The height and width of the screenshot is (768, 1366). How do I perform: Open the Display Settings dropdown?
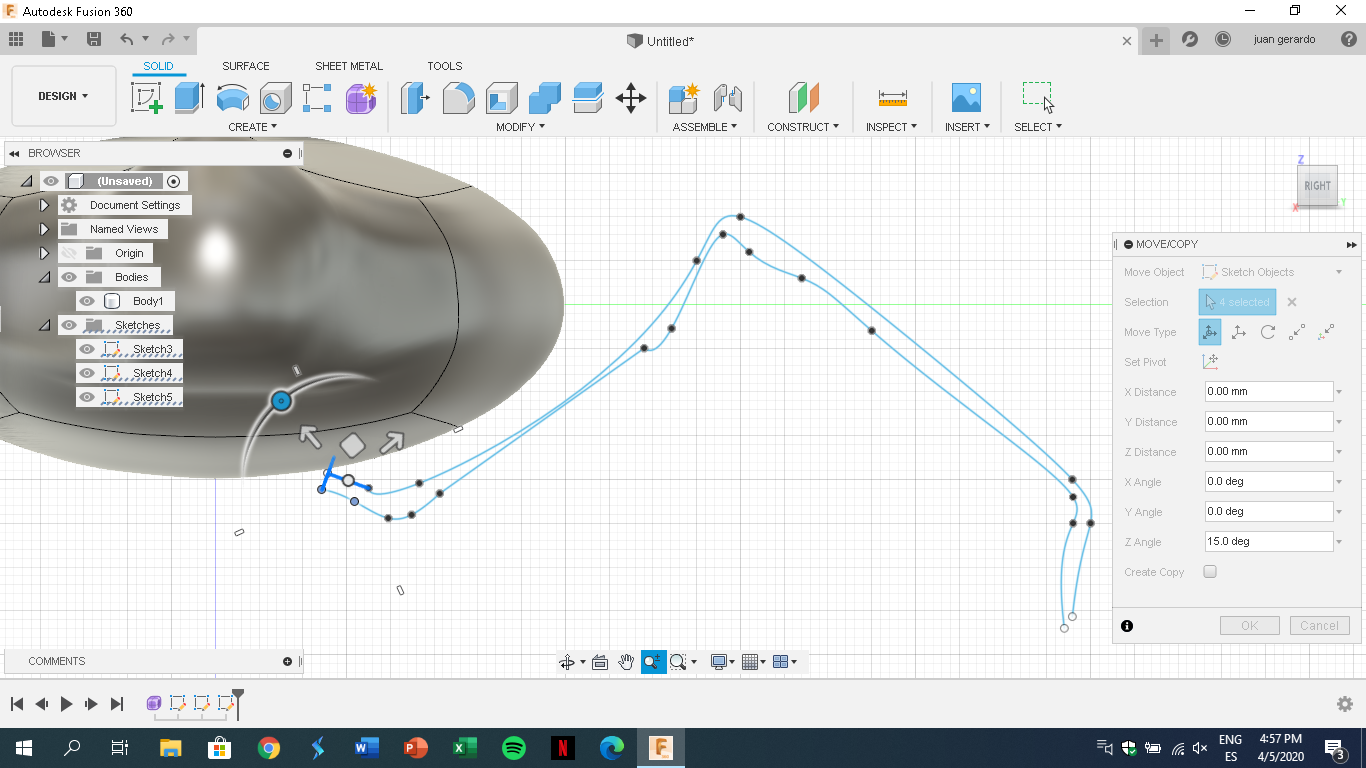click(722, 661)
